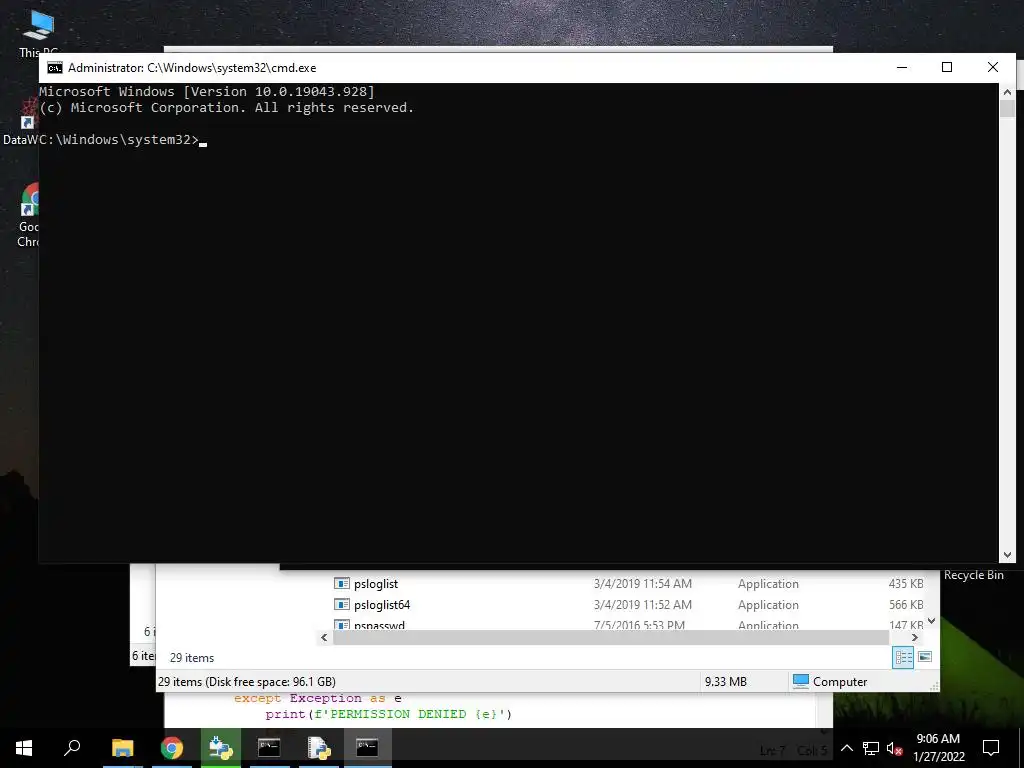
Task: Switch to the active cmd taskbar window
Action: tap(367, 748)
